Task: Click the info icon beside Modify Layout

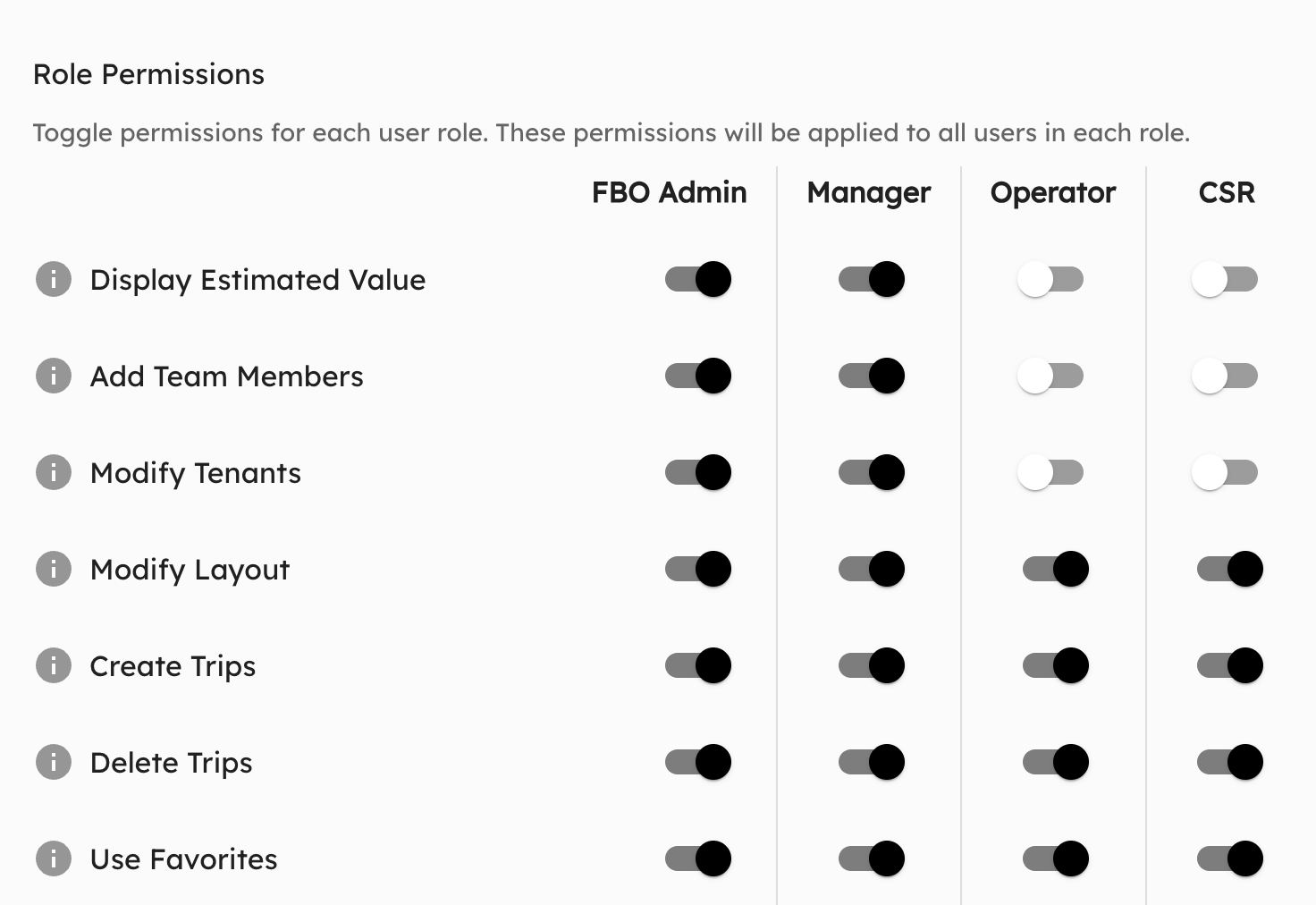Action: 53,569
